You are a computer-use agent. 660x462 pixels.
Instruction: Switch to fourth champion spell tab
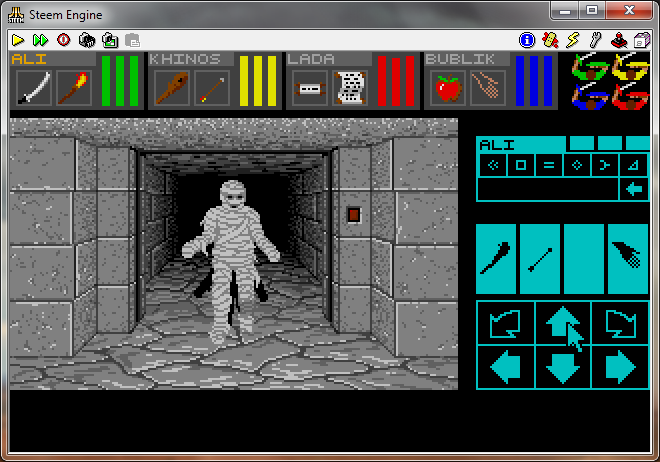tap(638, 143)
